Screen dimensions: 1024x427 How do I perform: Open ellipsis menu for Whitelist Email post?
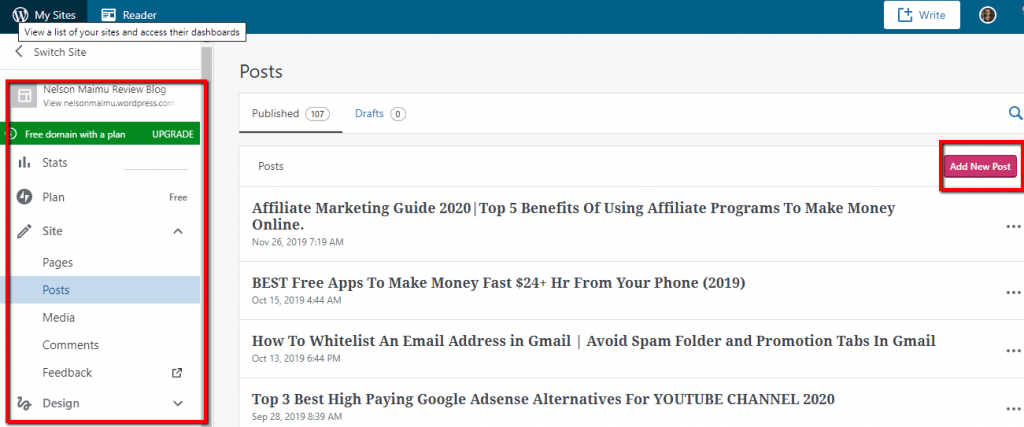[x=1014, y=350]
